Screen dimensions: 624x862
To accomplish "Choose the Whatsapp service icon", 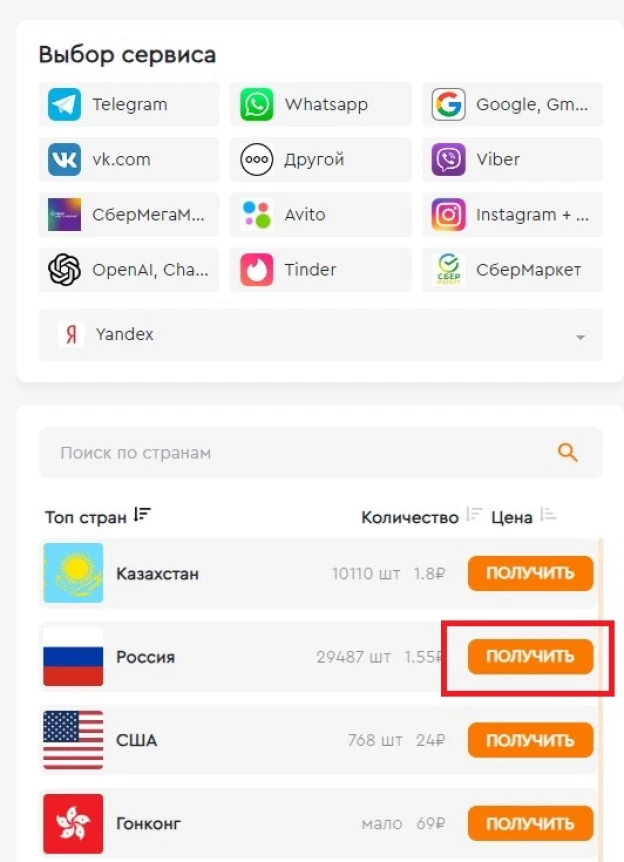I will click(256, 104).
